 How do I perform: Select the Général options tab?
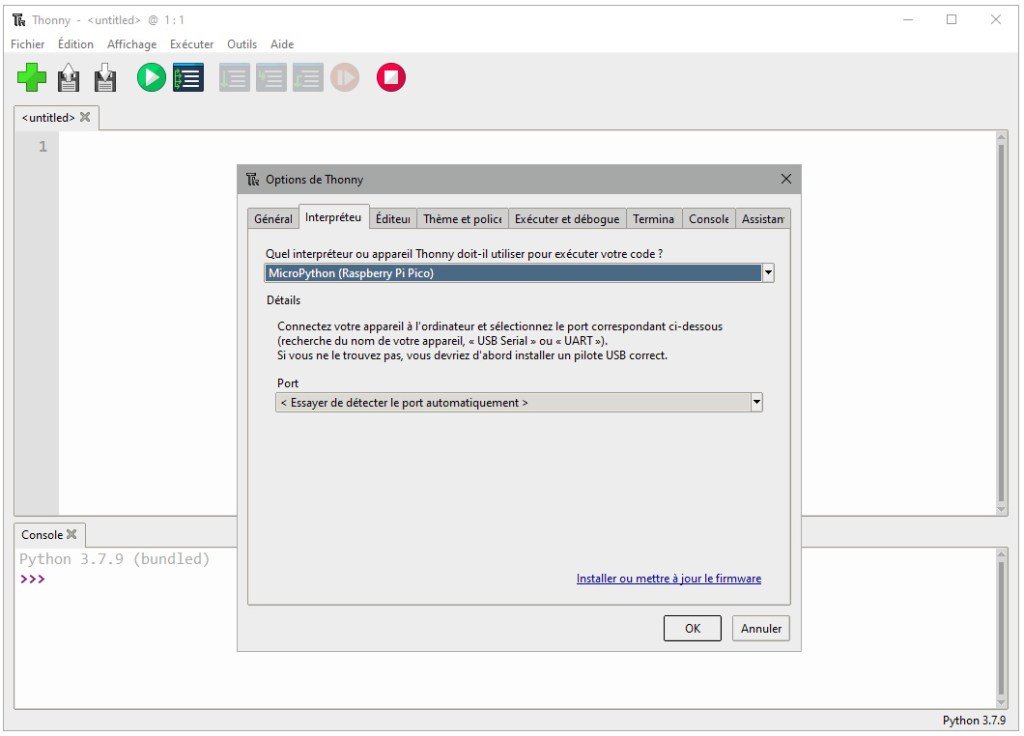pos(276,218)
